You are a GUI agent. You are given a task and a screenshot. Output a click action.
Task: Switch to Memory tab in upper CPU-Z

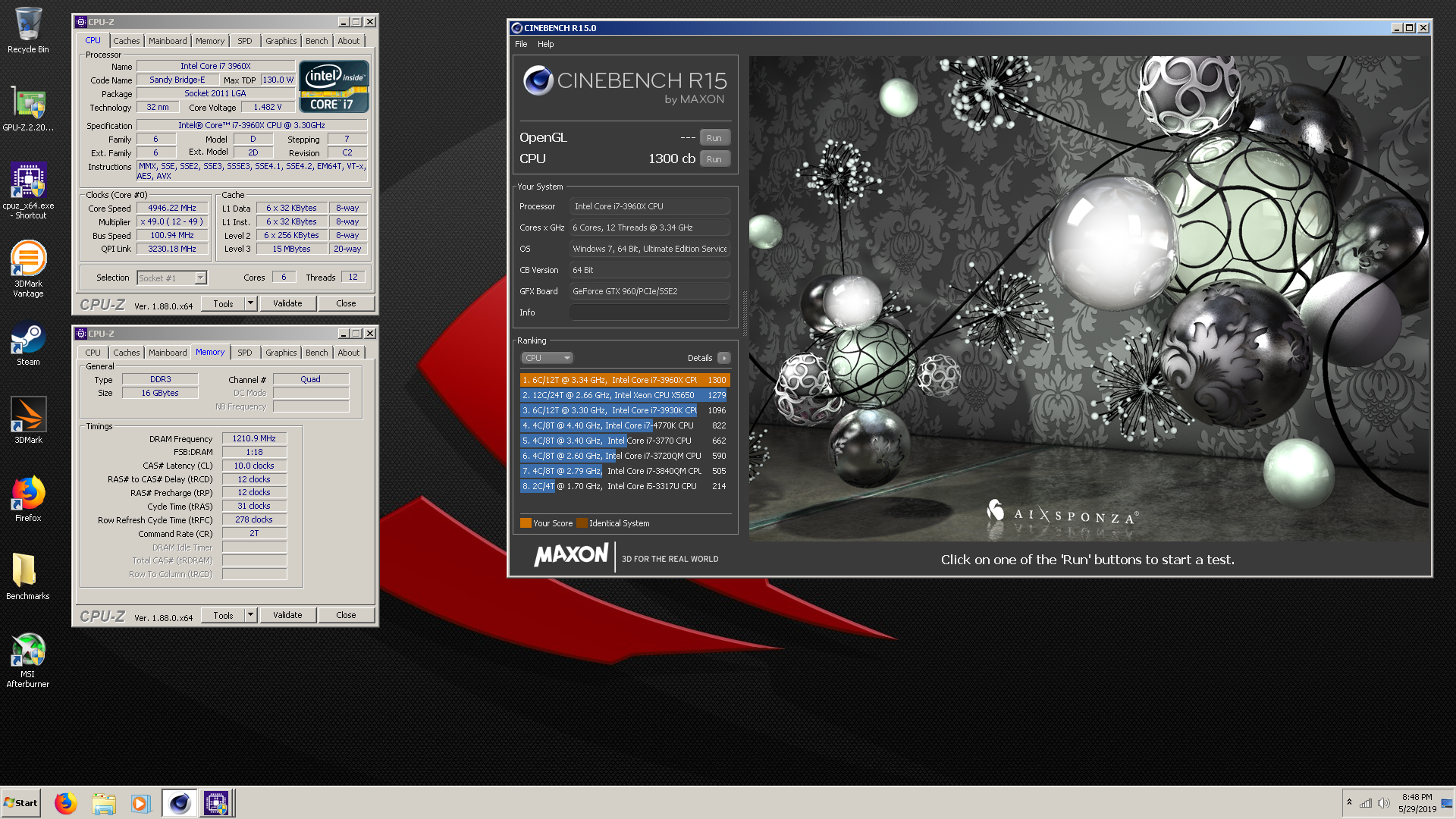(x=210, y=41)
